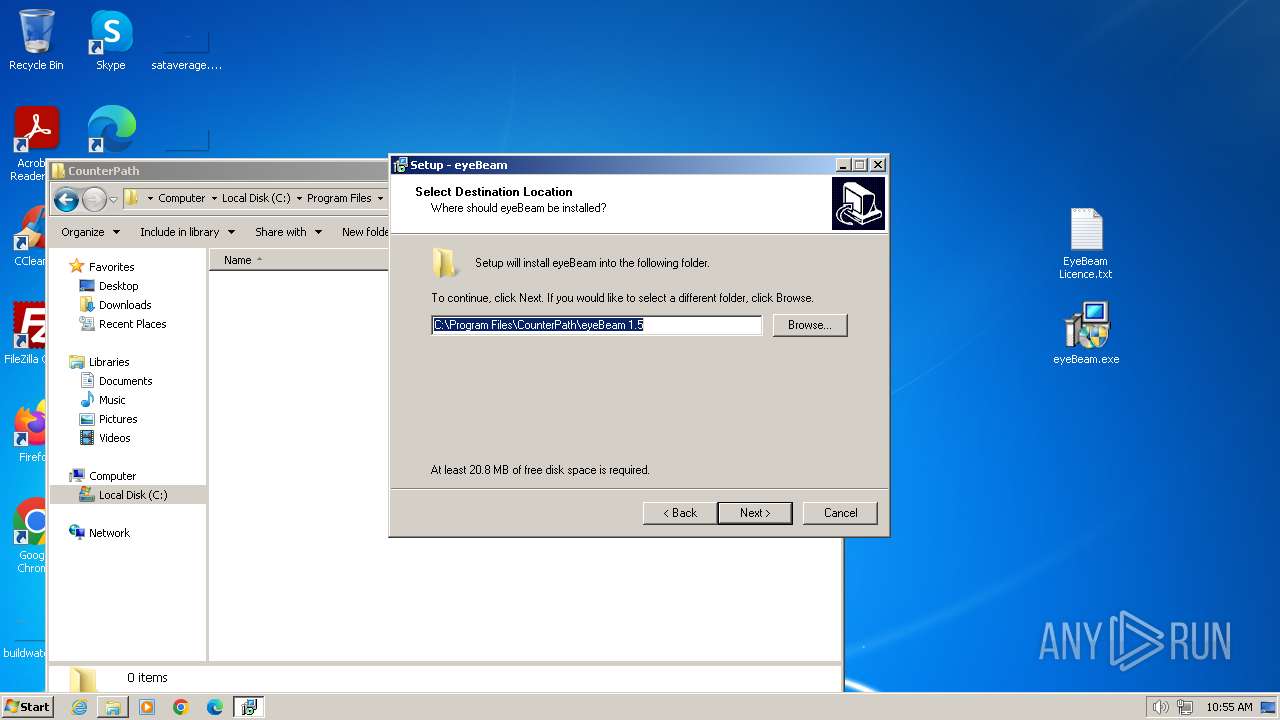This screenshot has height=720, width=1280.
Task: Select the Documents library
Action: tap(125, 381)
